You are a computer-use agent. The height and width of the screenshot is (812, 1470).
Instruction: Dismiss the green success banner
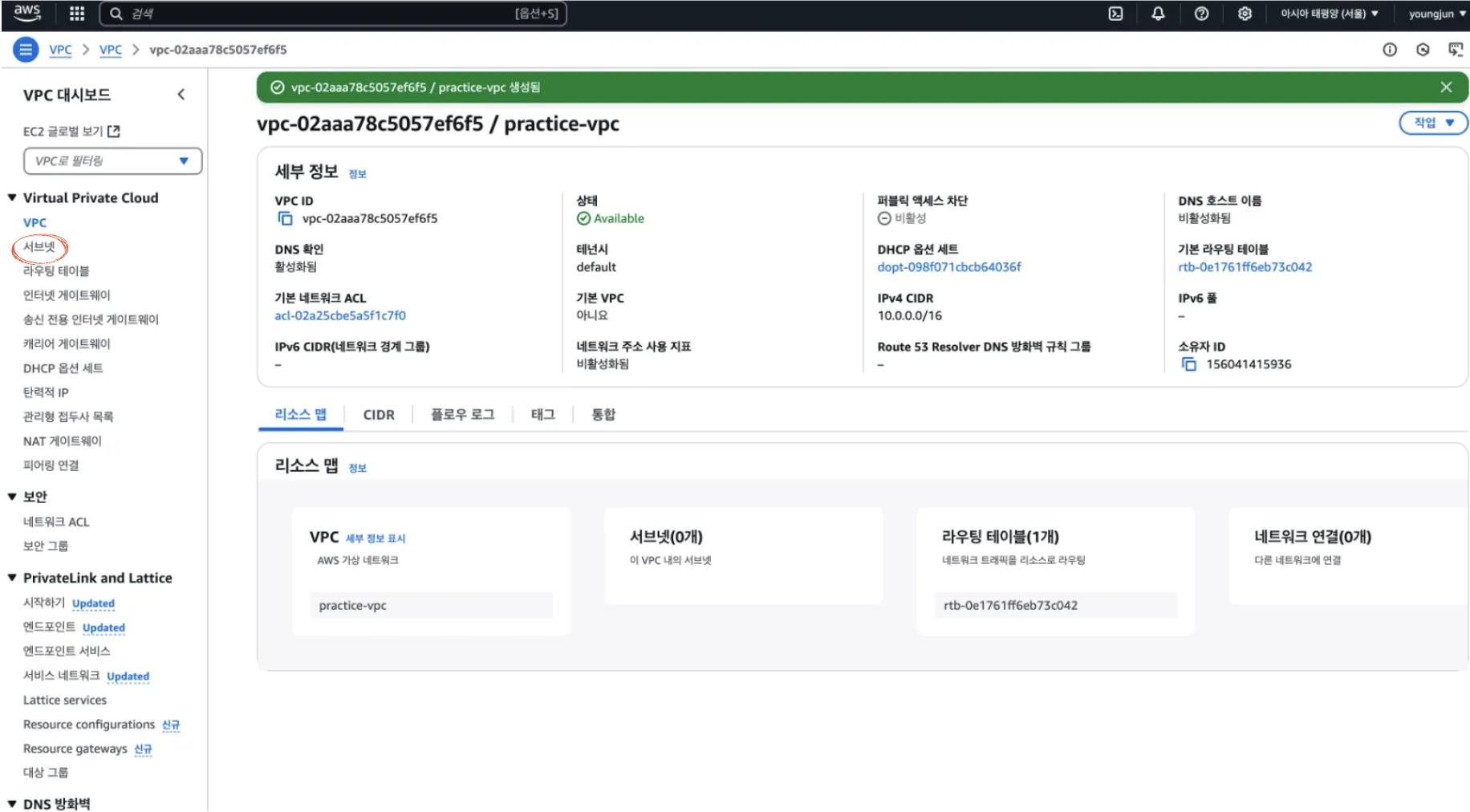point(1446,87)
